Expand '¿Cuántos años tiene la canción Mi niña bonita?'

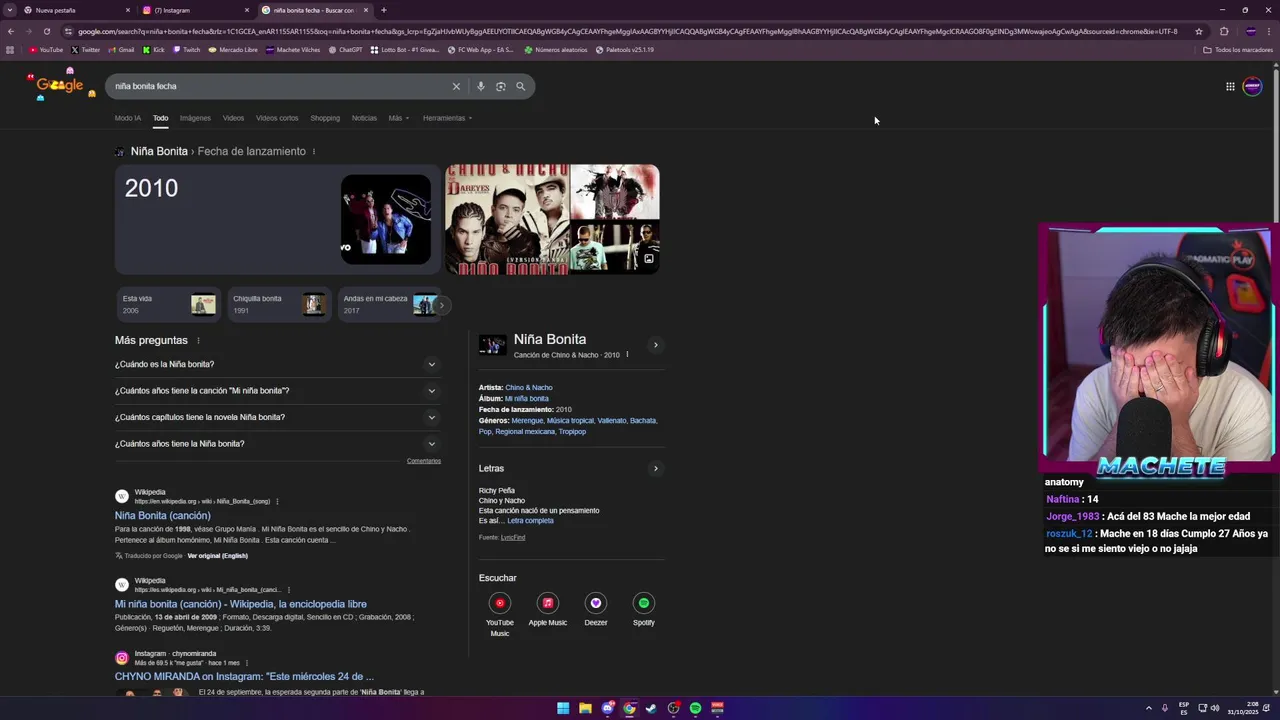coord(276,391)
